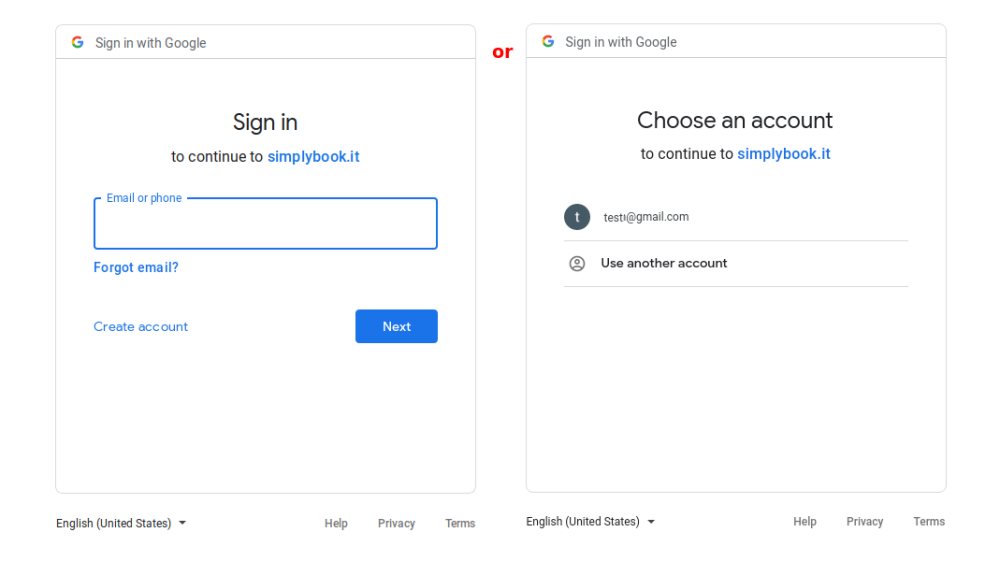This screenshot has height=561, width=1000.
Task: Open Terms link under right panel
Action: [929, 522]
